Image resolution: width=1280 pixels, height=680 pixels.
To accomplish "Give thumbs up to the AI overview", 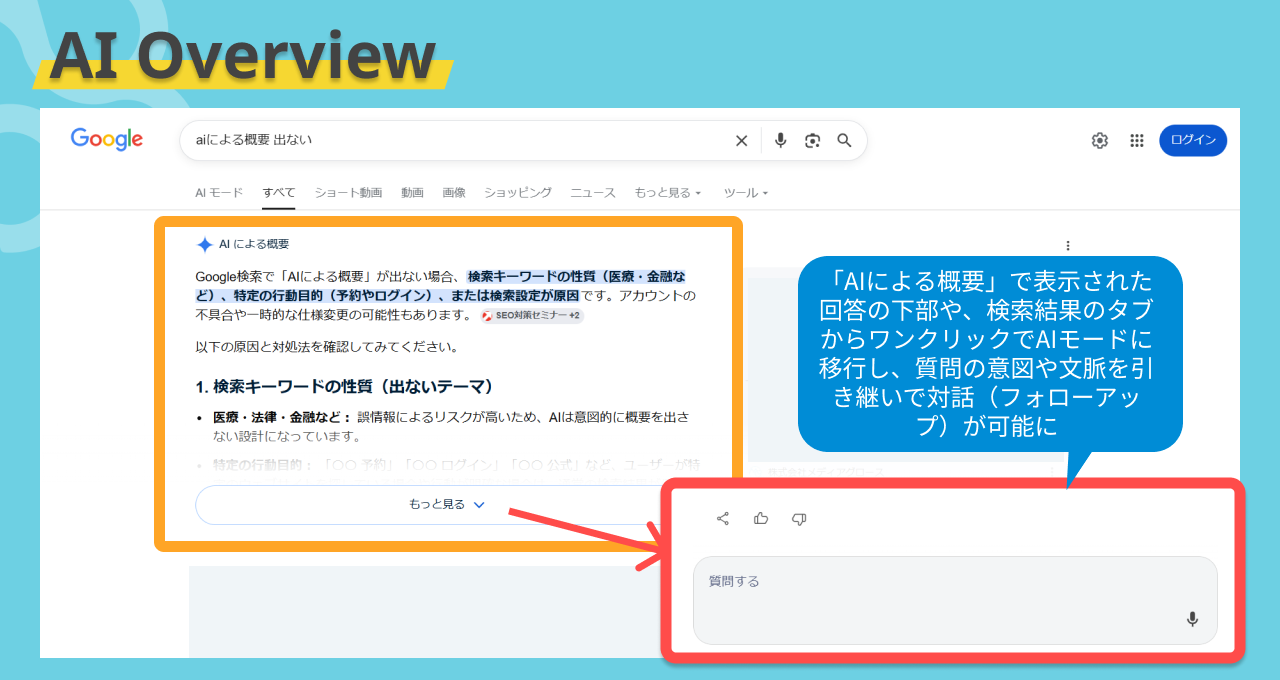I will [761, 518].
